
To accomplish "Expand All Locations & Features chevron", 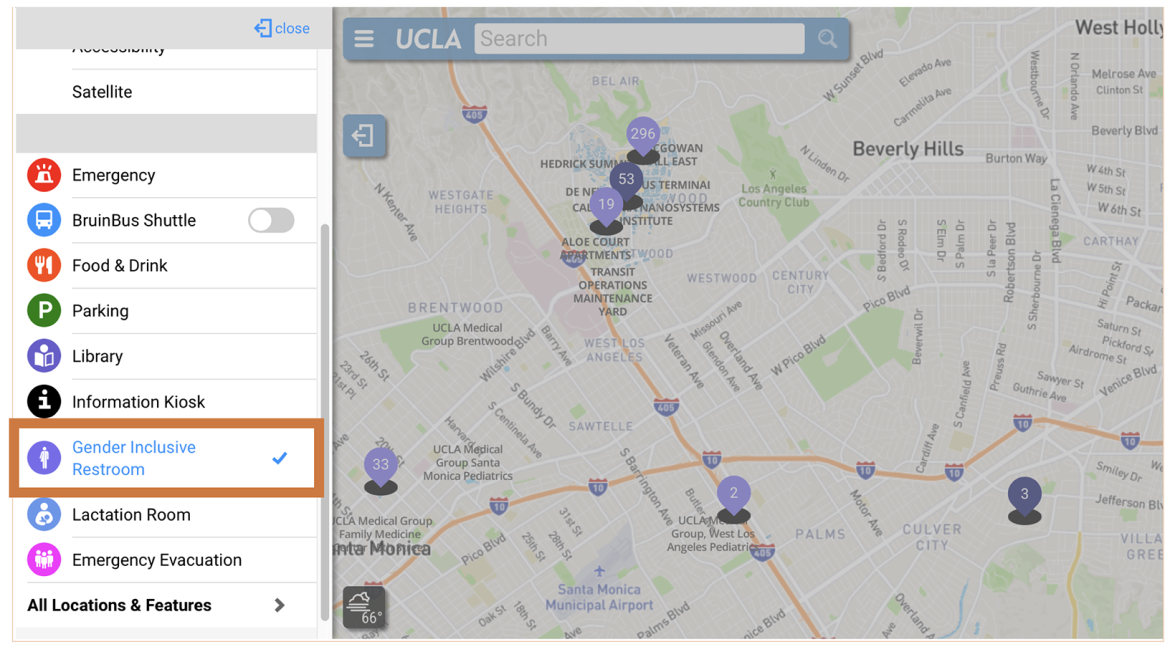I will click(280, 605).
